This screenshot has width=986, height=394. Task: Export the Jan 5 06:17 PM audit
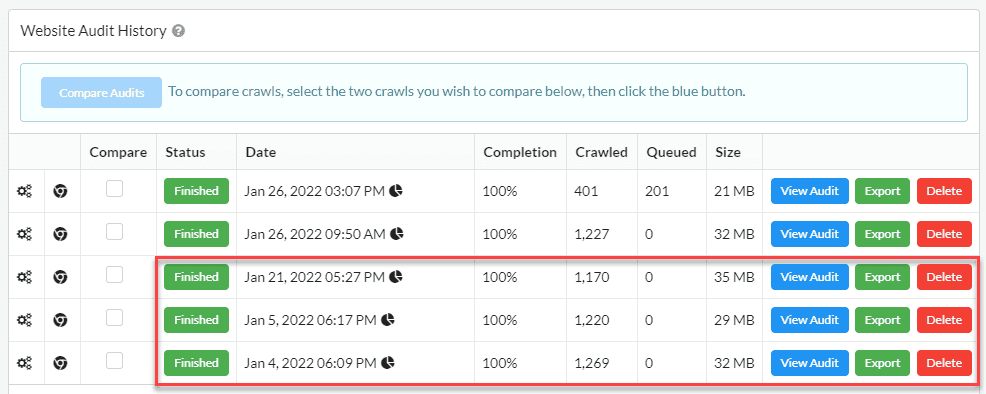coord(882,320)
